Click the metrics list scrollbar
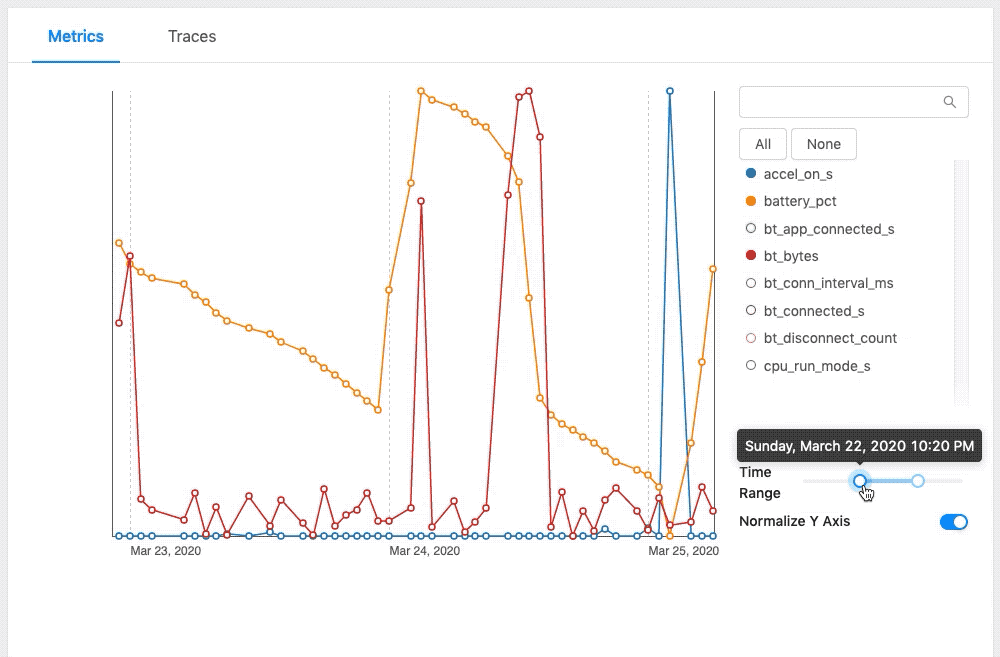The image size is (1000, 657). point(961,280)
